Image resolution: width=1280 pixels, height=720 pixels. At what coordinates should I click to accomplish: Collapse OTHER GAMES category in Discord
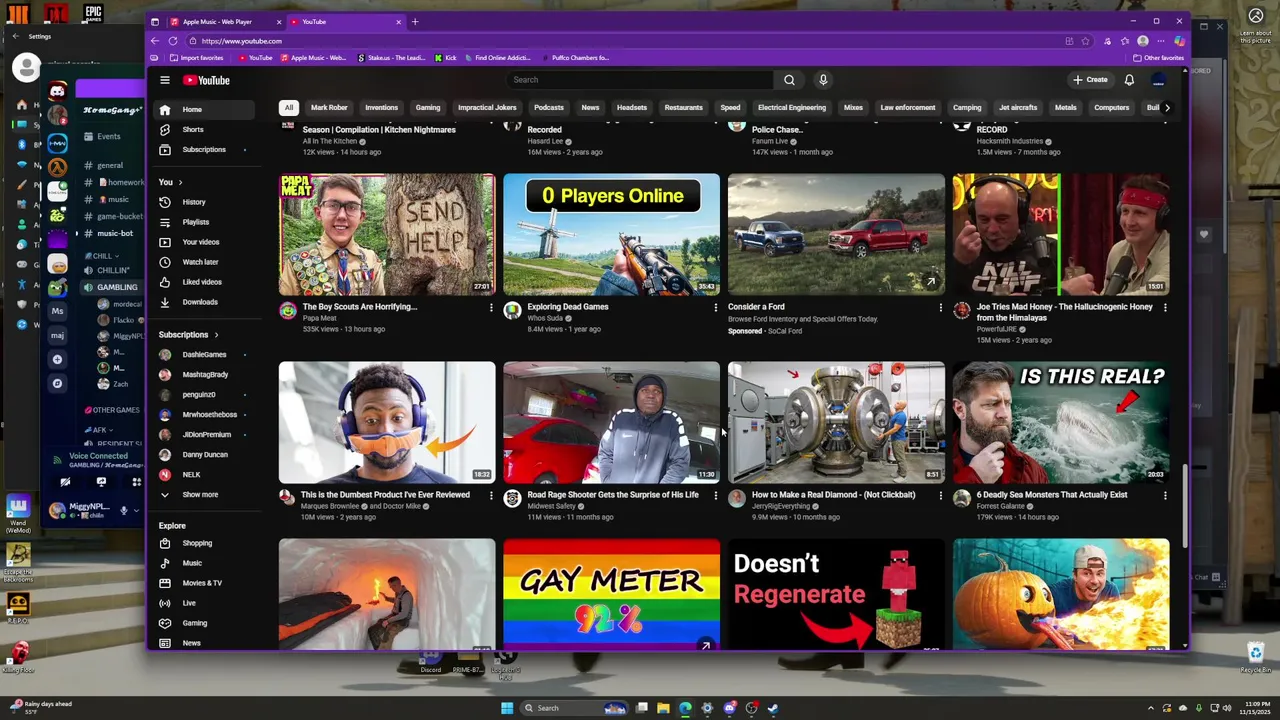tap(112, 410)
